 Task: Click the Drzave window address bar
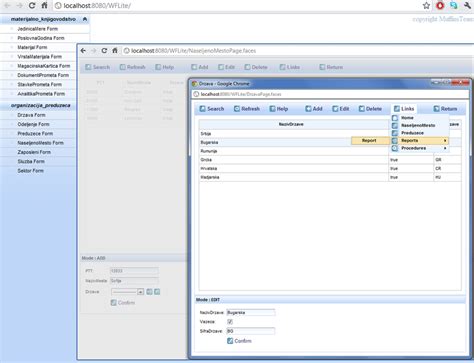(330, 94)
